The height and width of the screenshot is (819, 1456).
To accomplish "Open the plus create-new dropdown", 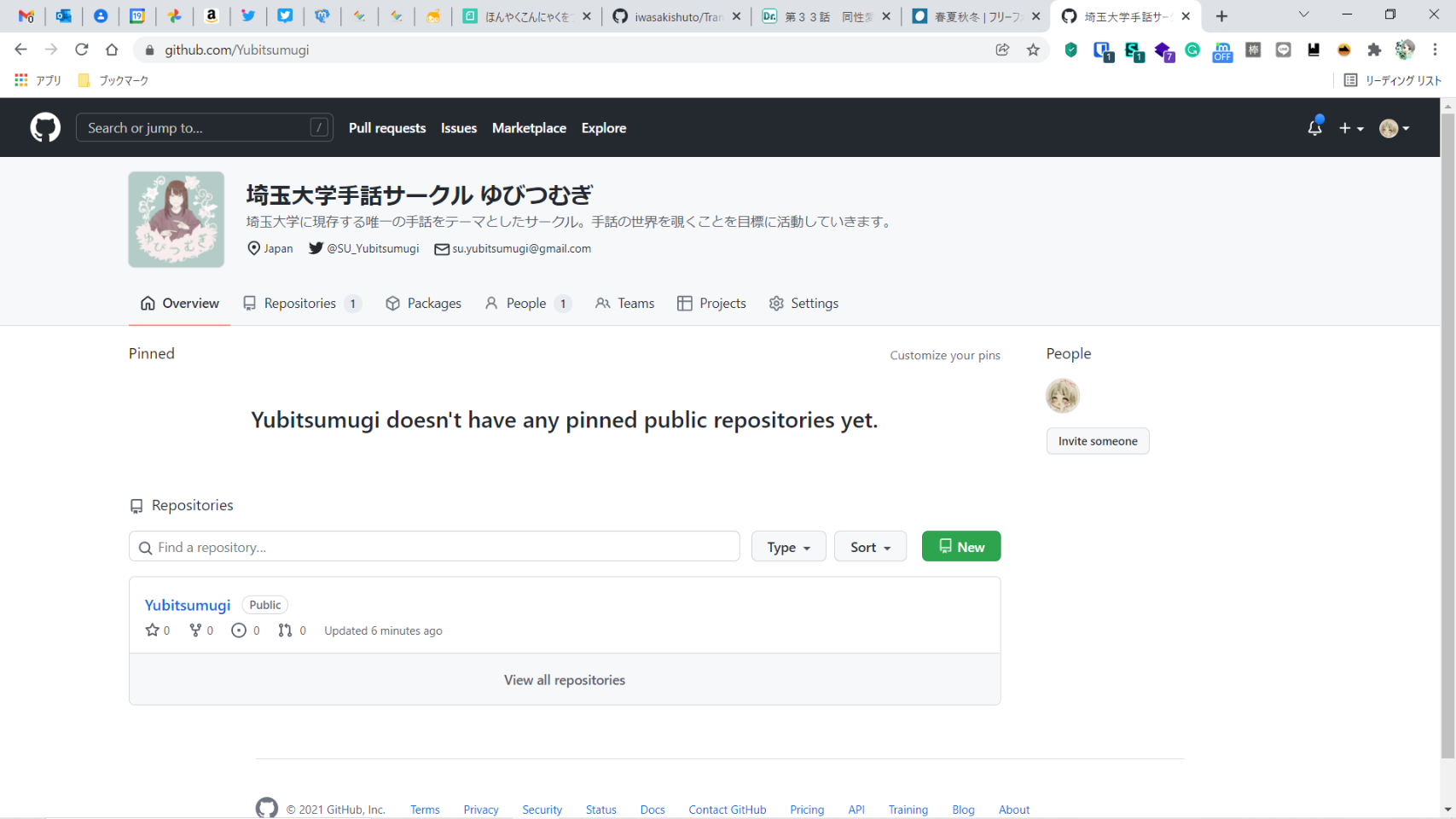I will (1350, 128).
